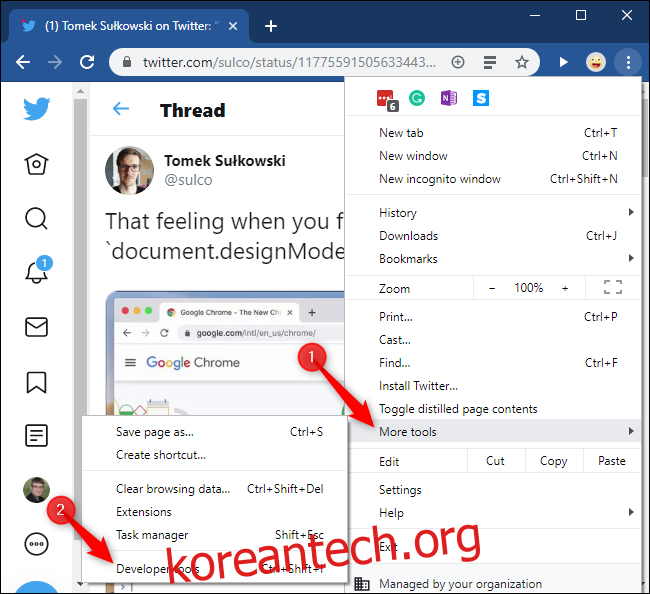Open Extensions from More tools
The width and height of the screenshot is (650, 594).
click(214, 512)
